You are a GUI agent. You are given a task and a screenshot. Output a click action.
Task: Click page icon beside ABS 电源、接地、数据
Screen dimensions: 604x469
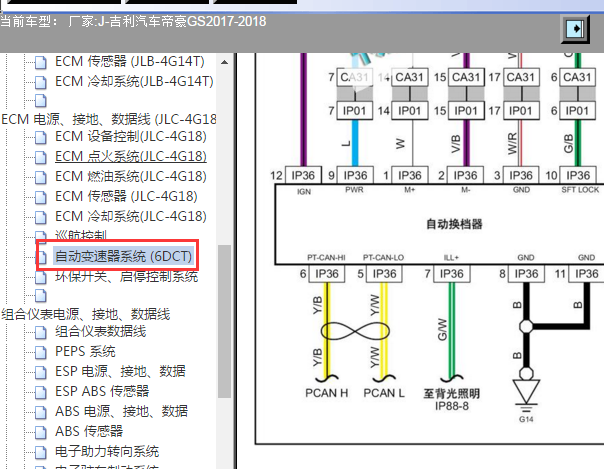coord(40,412)
